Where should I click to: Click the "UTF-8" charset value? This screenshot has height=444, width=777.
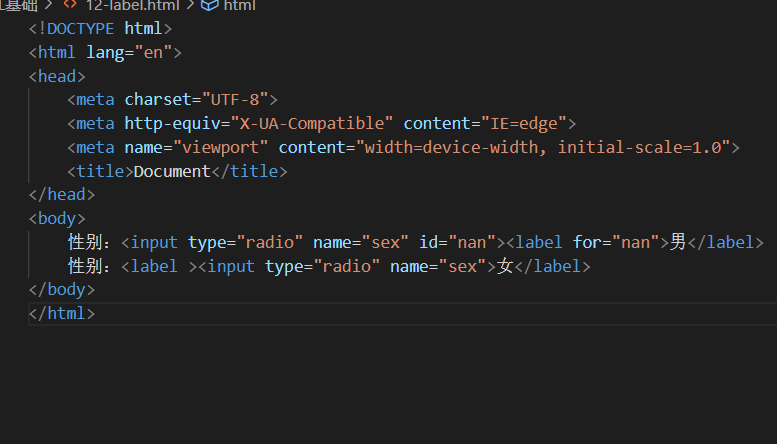(240, 100)
